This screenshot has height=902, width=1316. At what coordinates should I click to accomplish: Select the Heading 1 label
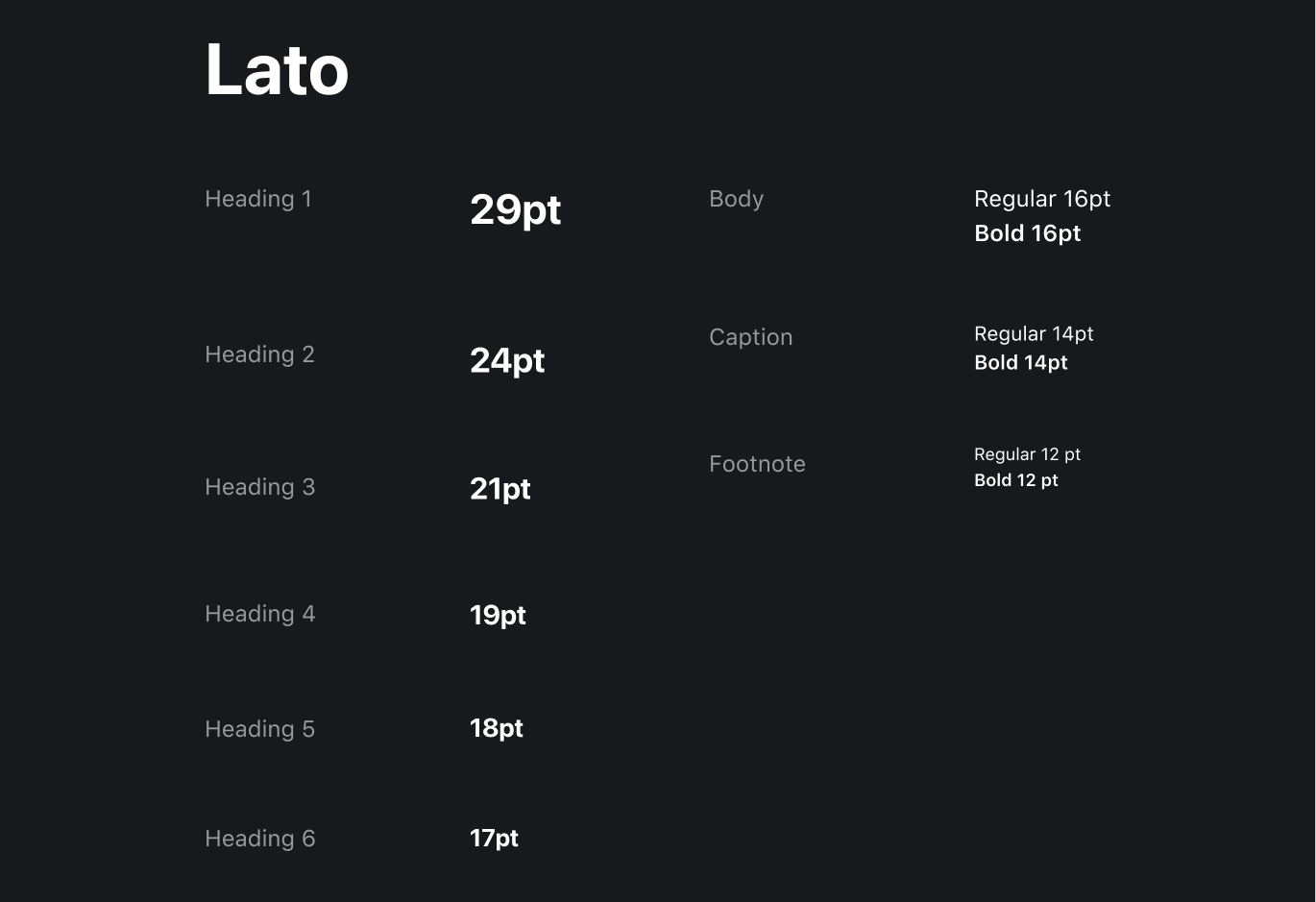tap(258, 199)
